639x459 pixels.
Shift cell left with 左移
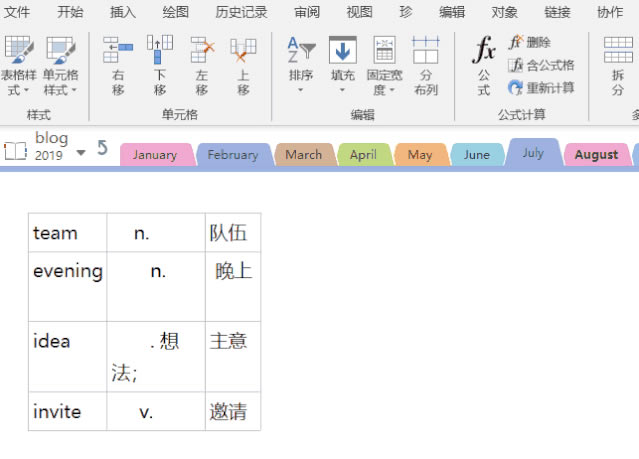[x=202, y=65]
